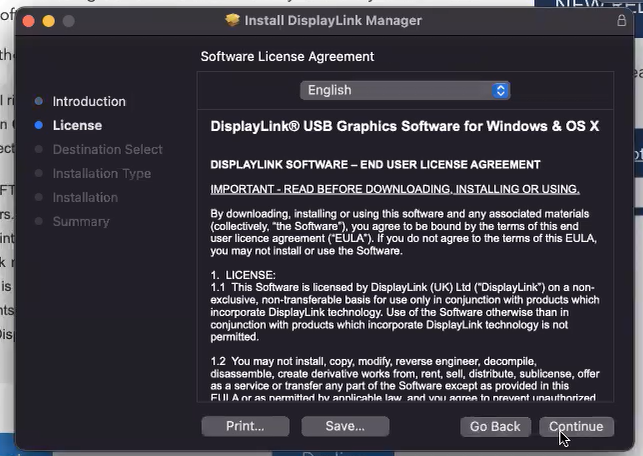Click the underlined IMPORTANT - READ BEFORE line
Image resolution: width=643 pixels, height=456 pixels.
395,189
